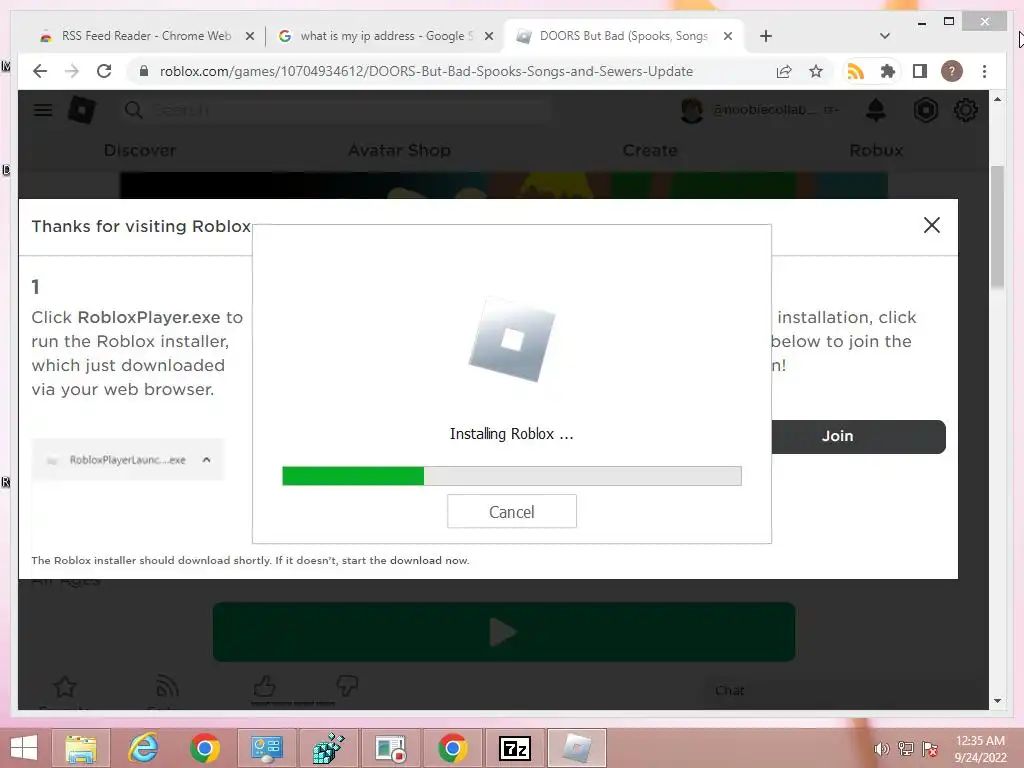Open the Create menu item
Screen dimensions: 1024x768
click(x=650, y=150)
